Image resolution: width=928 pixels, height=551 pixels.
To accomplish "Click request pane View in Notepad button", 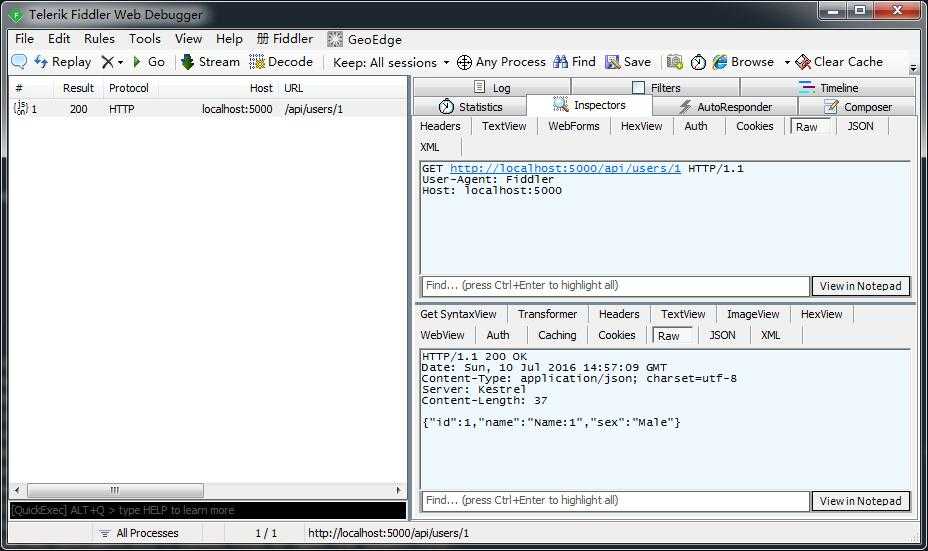I will click(861, 286).
